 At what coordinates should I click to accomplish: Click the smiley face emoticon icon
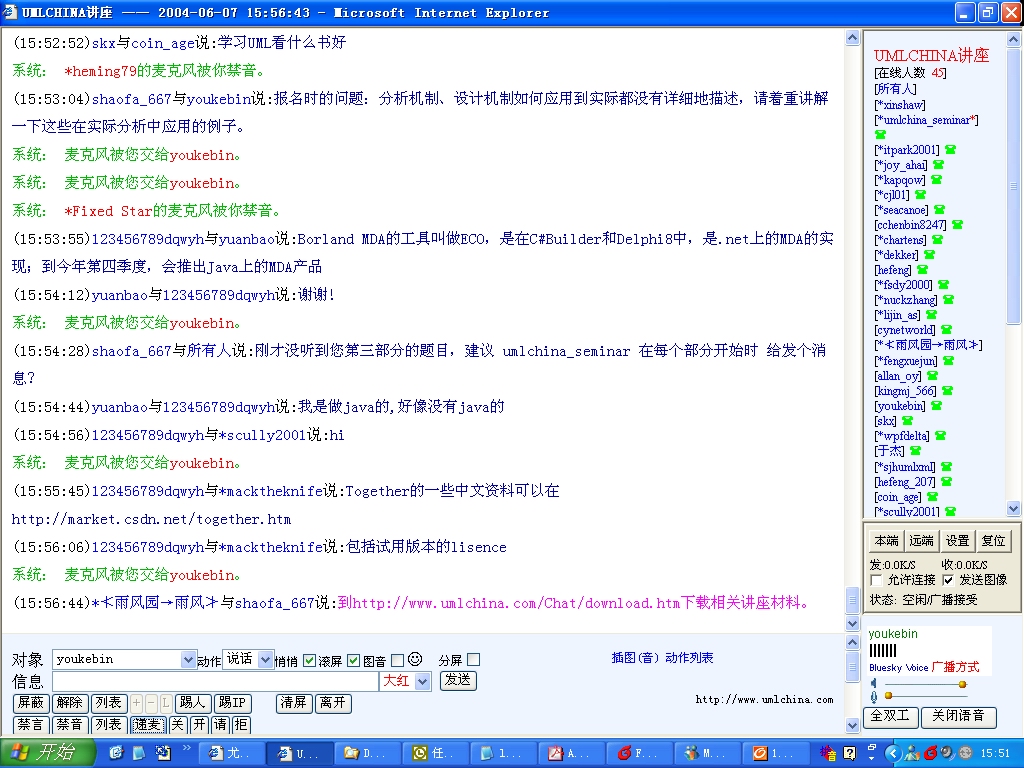click(415, 660)
